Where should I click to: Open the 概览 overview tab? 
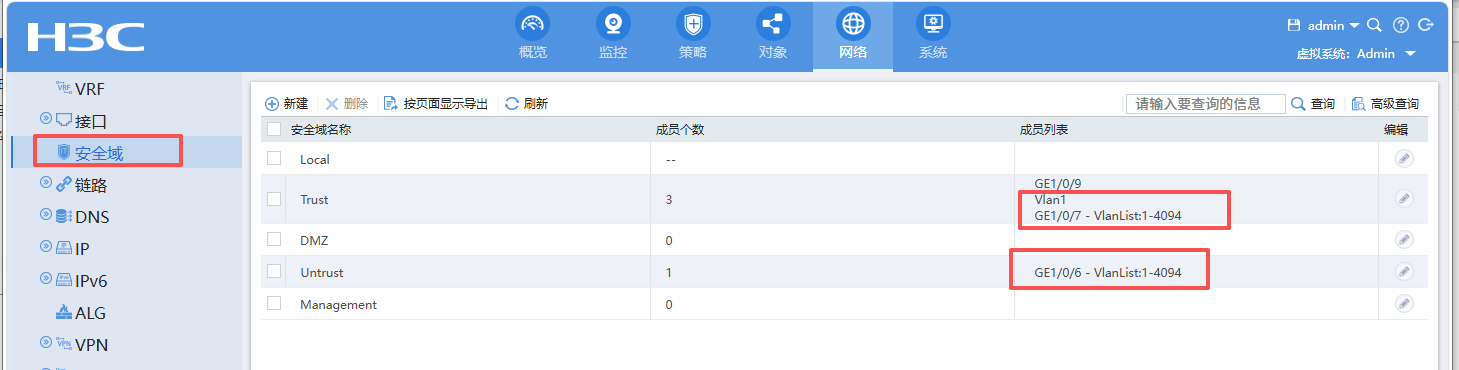pyautogui.click(x=533, y=36)
